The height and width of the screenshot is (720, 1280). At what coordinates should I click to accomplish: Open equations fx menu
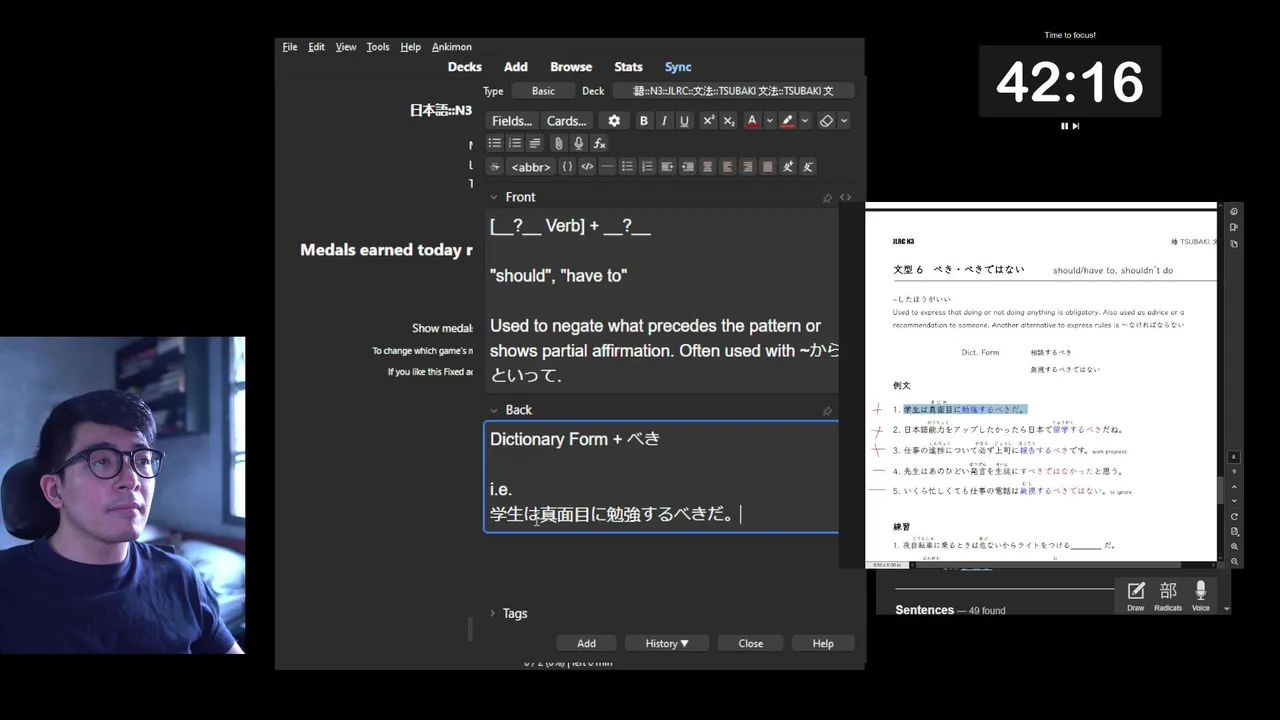pos(599,144)
